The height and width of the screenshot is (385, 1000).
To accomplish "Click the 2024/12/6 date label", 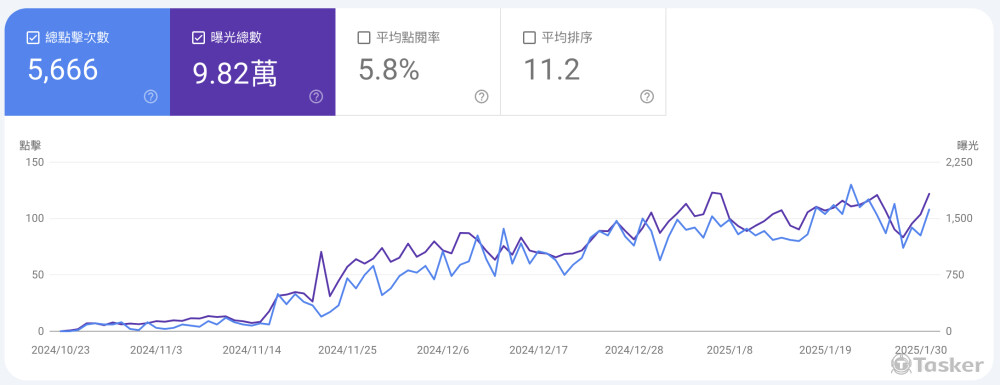I will point(443,351).
